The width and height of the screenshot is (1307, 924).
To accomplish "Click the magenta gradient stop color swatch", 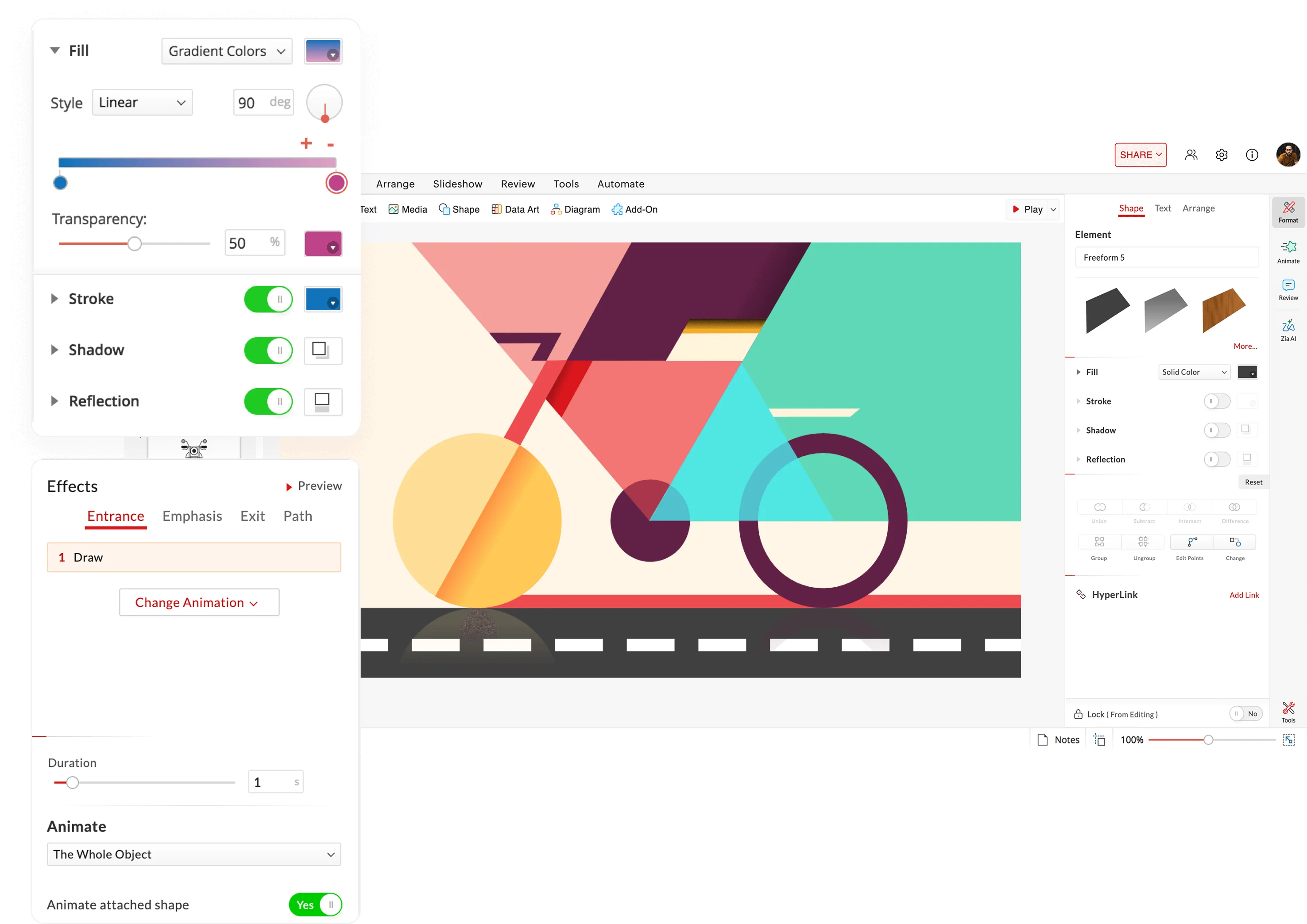I will point(323,243).
